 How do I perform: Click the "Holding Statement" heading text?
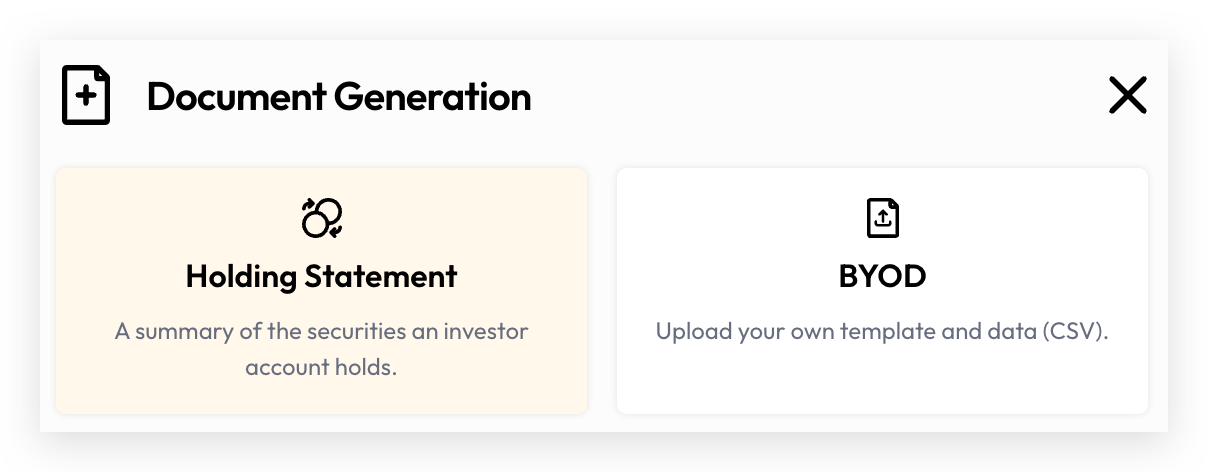[322, 276]
